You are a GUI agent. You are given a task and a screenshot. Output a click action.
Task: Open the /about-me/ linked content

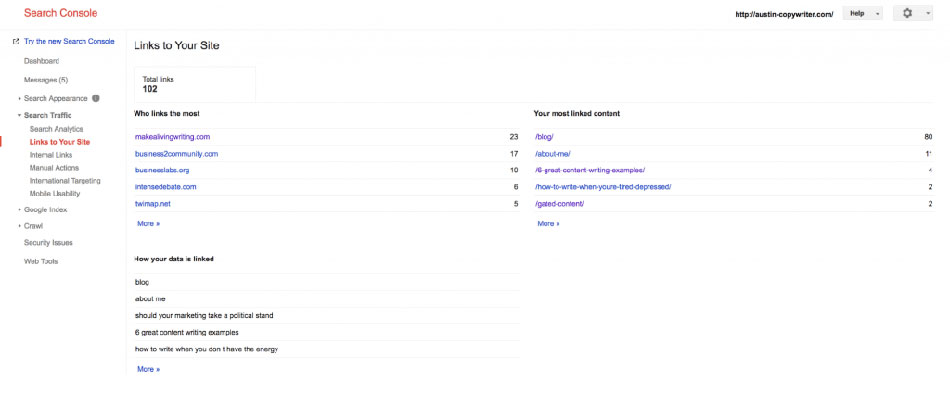553,154
